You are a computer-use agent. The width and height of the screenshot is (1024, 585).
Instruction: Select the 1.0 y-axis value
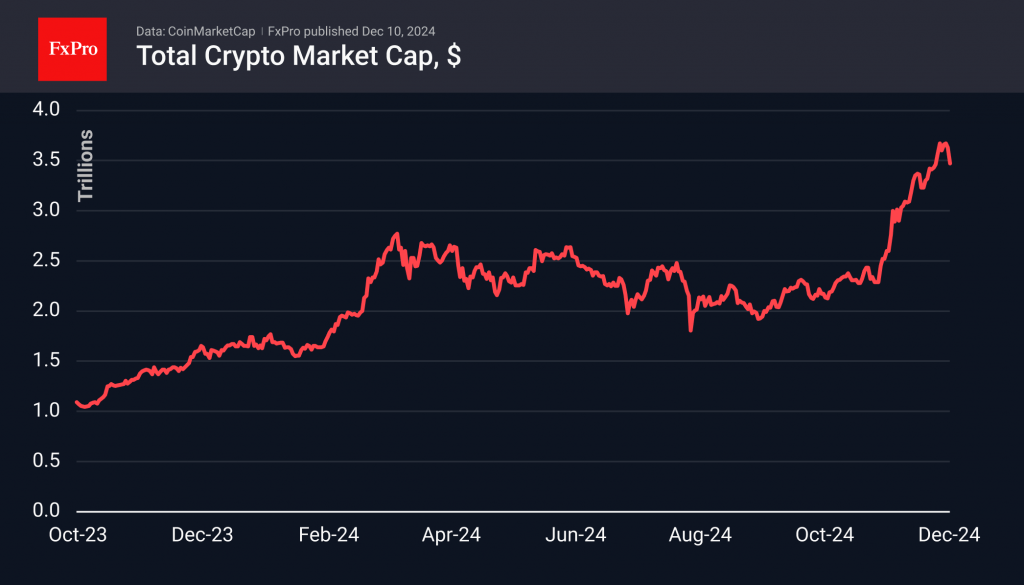(x=47, y=411)
